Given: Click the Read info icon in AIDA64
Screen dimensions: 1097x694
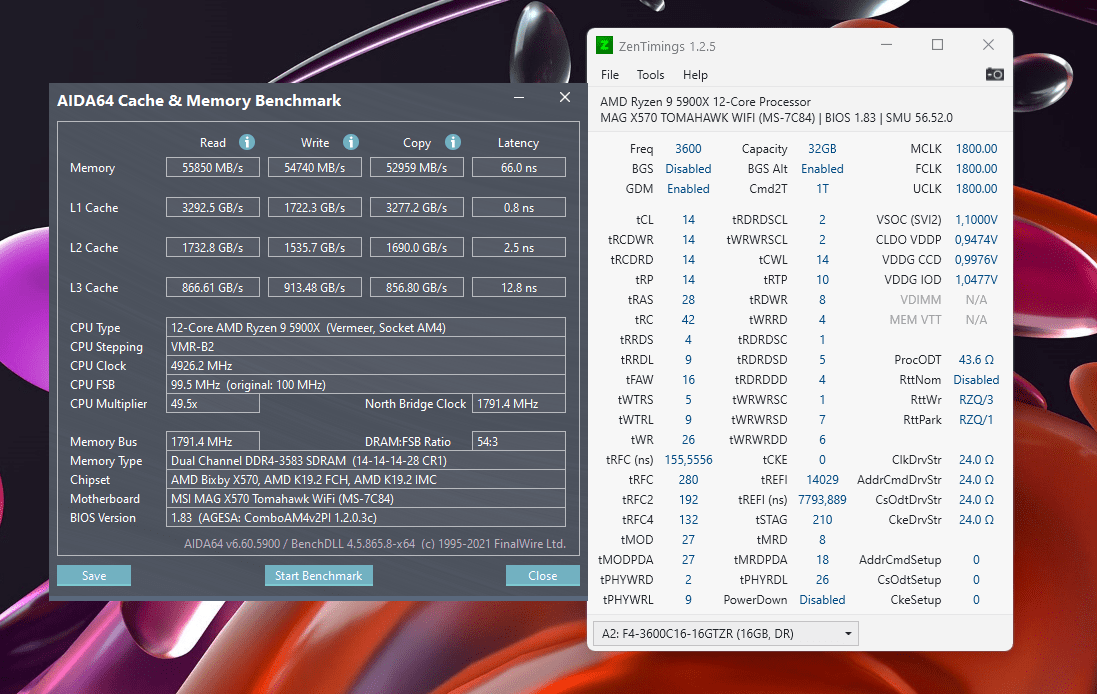Looking at the screenshot, I should coord(247,142).
